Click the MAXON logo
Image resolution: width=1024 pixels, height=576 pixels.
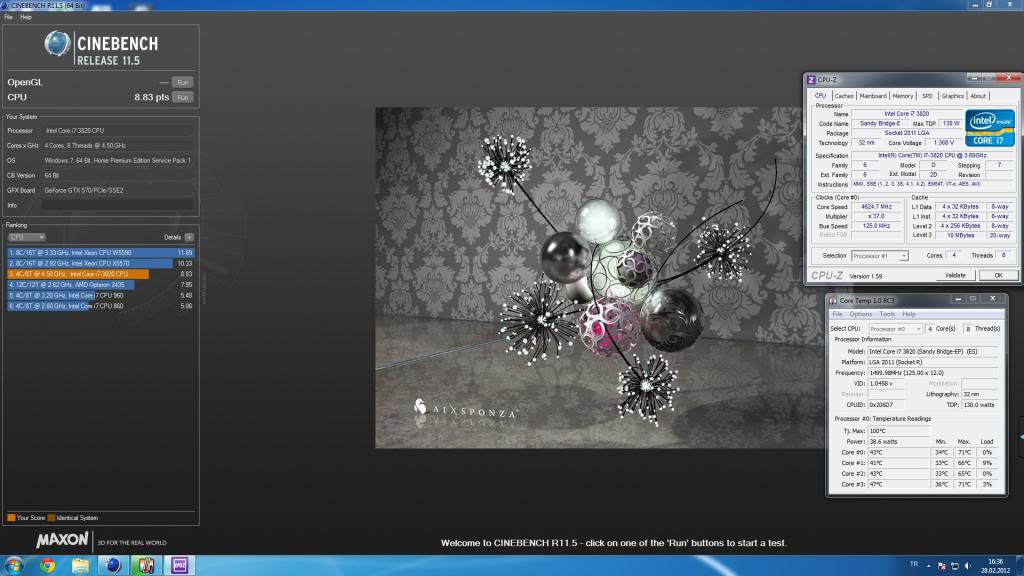[x=62, y=540]
